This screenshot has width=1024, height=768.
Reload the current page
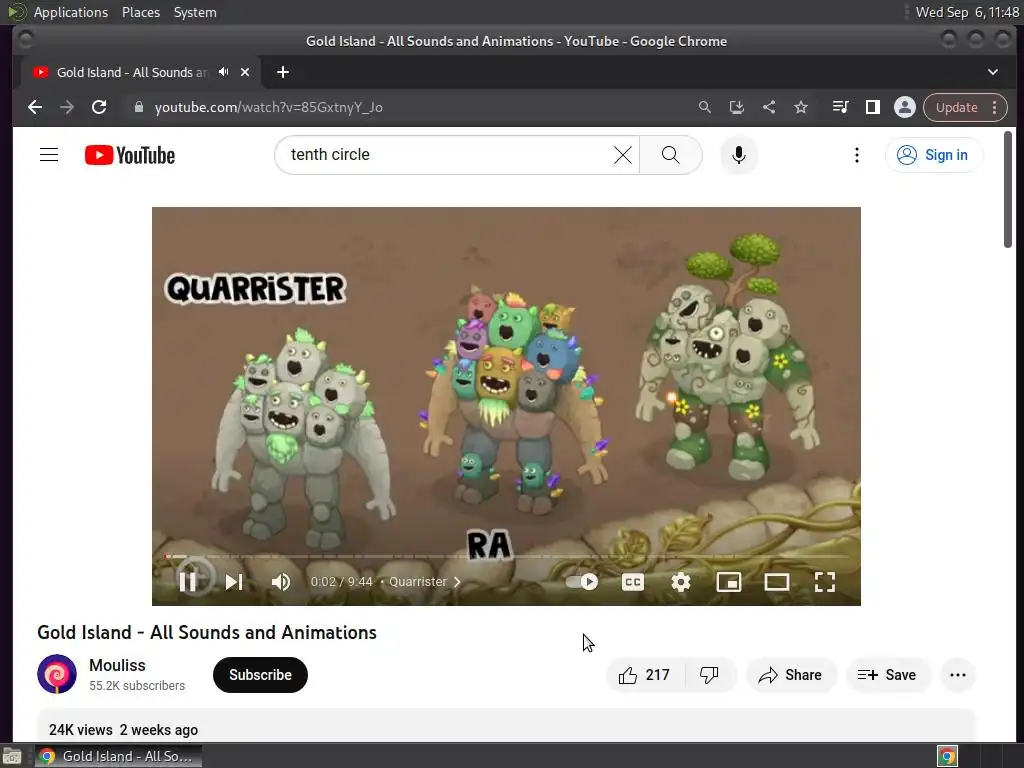tap(99, 107)
